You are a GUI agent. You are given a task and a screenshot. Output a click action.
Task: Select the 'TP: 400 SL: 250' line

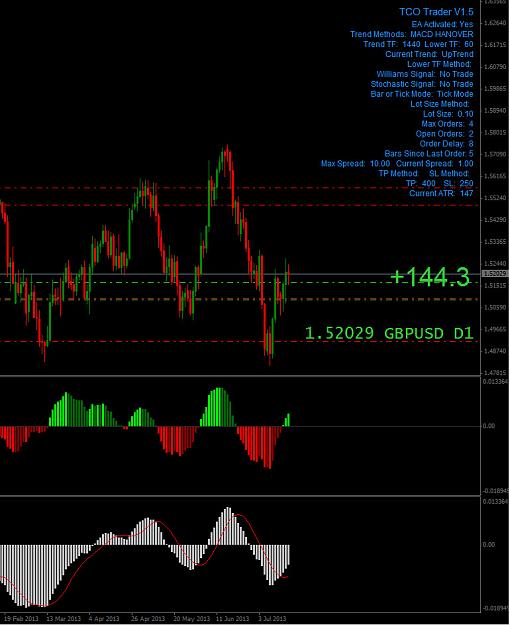[439, 183]
